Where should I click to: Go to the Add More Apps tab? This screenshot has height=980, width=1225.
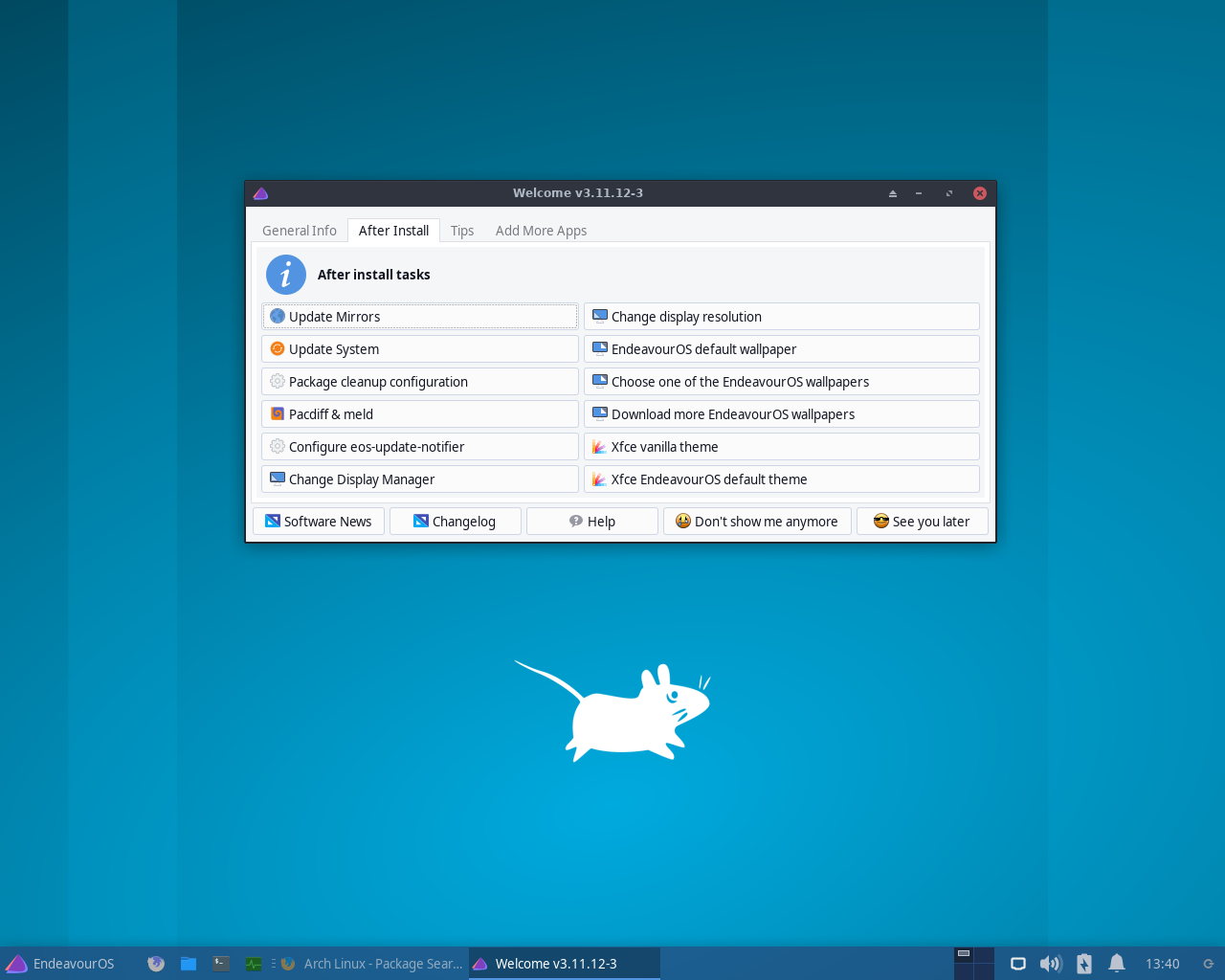tap(541, 231)
